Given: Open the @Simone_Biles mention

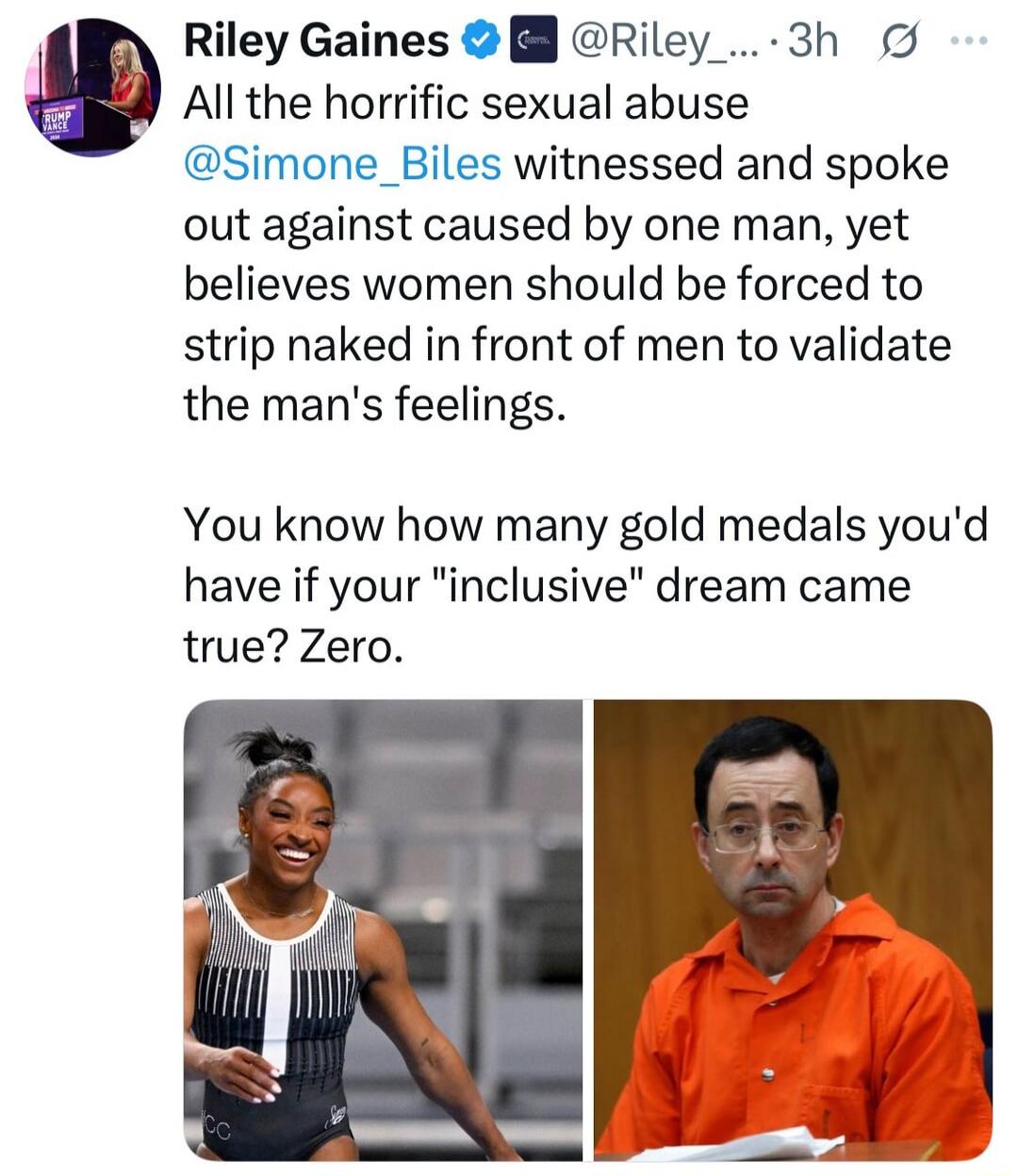Looking at the screenshot, I should [x=342, y=164].
